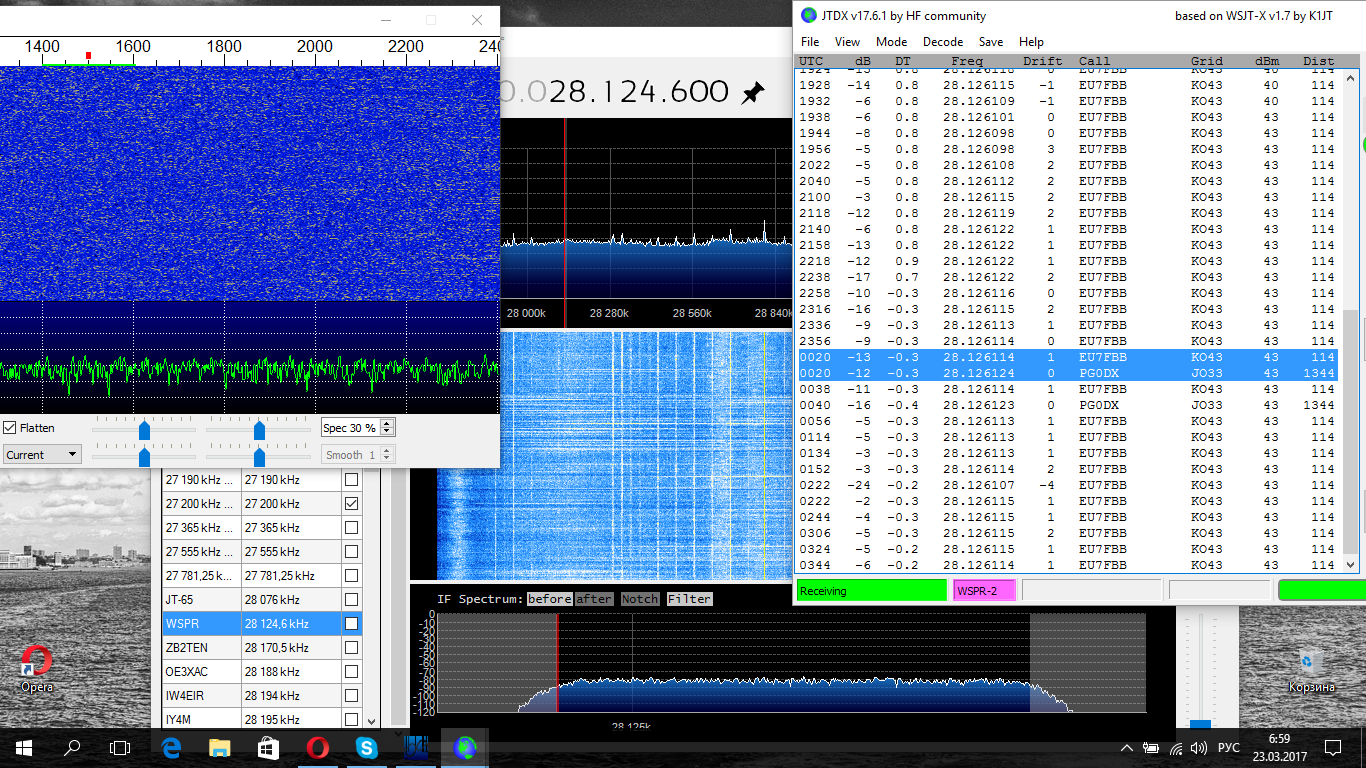Viewport: 1366px width, 768px height.
Task: Open the Recycle Bin (Корзина) desktop icon
Action: (1311, 662)
